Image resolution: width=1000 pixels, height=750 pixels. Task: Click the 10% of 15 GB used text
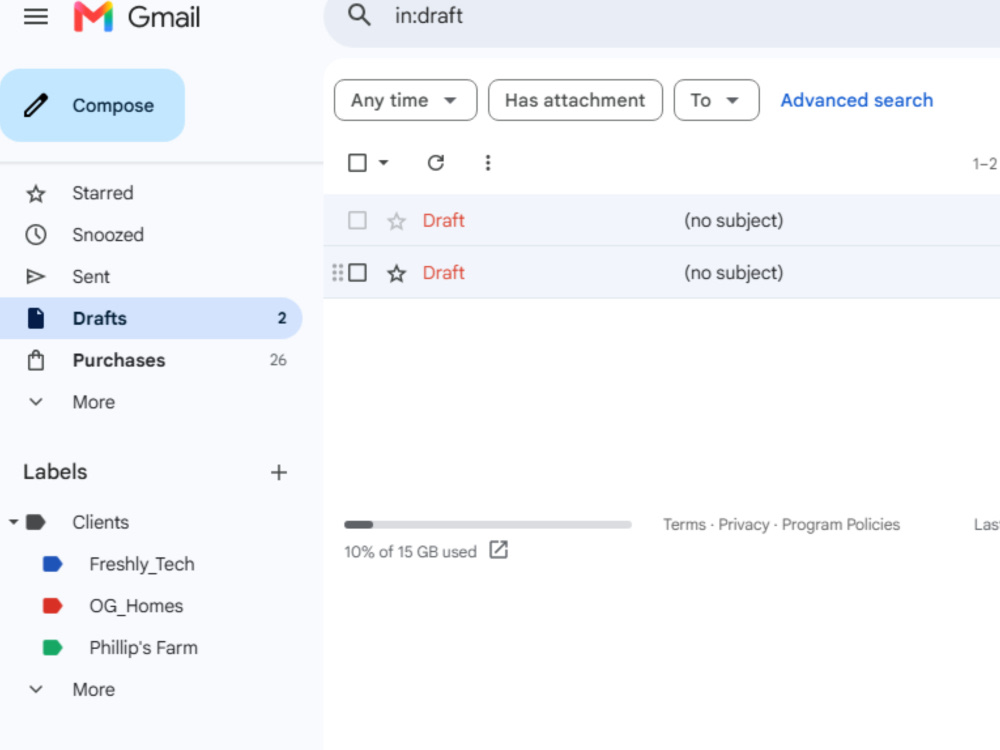click(x=410, y=552)
